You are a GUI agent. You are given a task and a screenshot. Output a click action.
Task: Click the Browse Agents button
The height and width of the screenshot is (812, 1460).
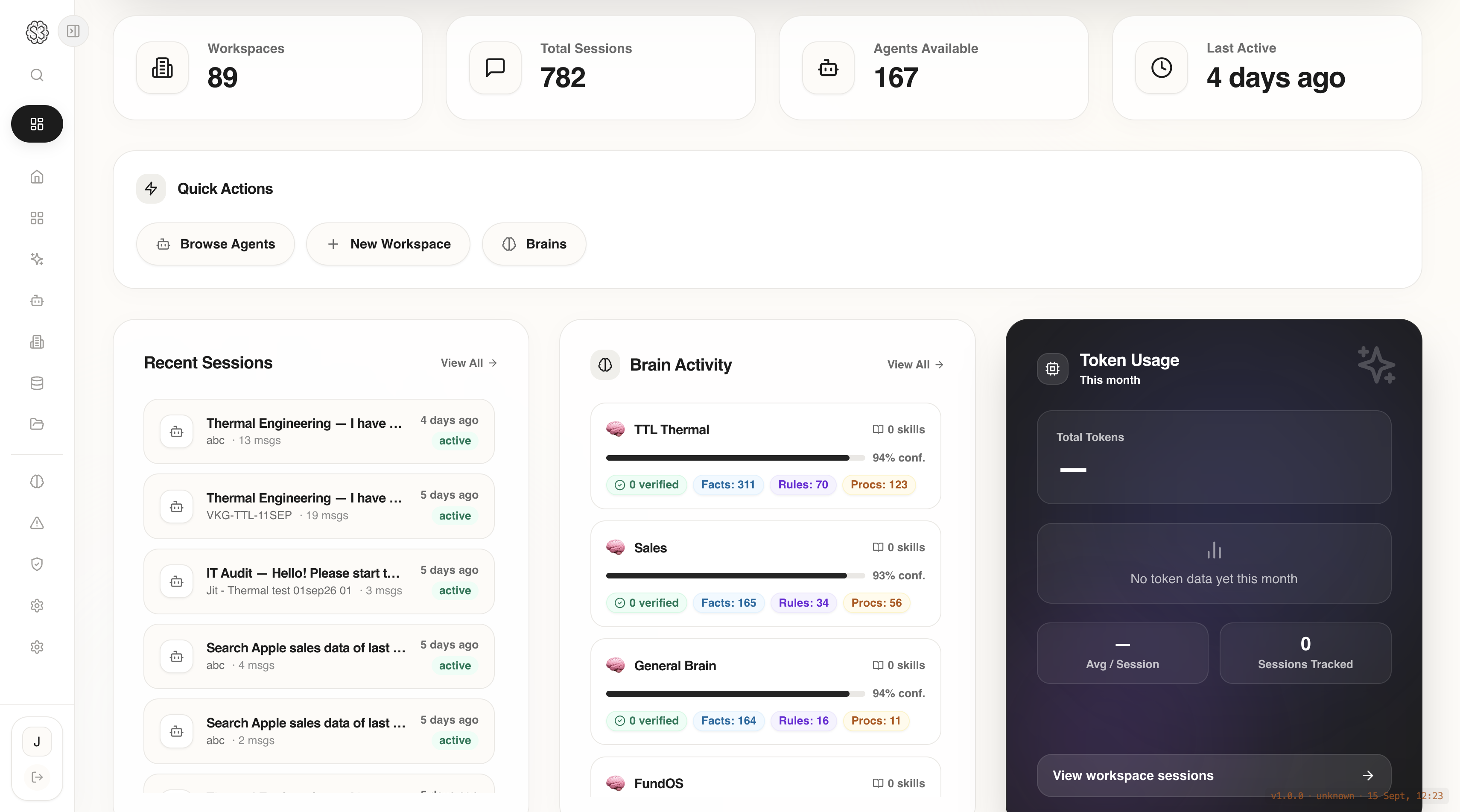[216, 244]
